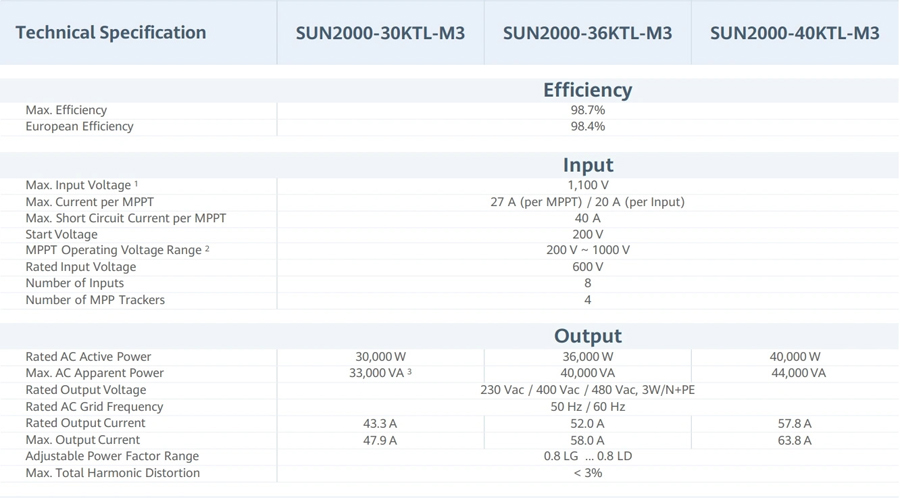Click the SUN2000-30KTL-M3 column header
Viewport: 900px width, 498px height.
(380, 33)
